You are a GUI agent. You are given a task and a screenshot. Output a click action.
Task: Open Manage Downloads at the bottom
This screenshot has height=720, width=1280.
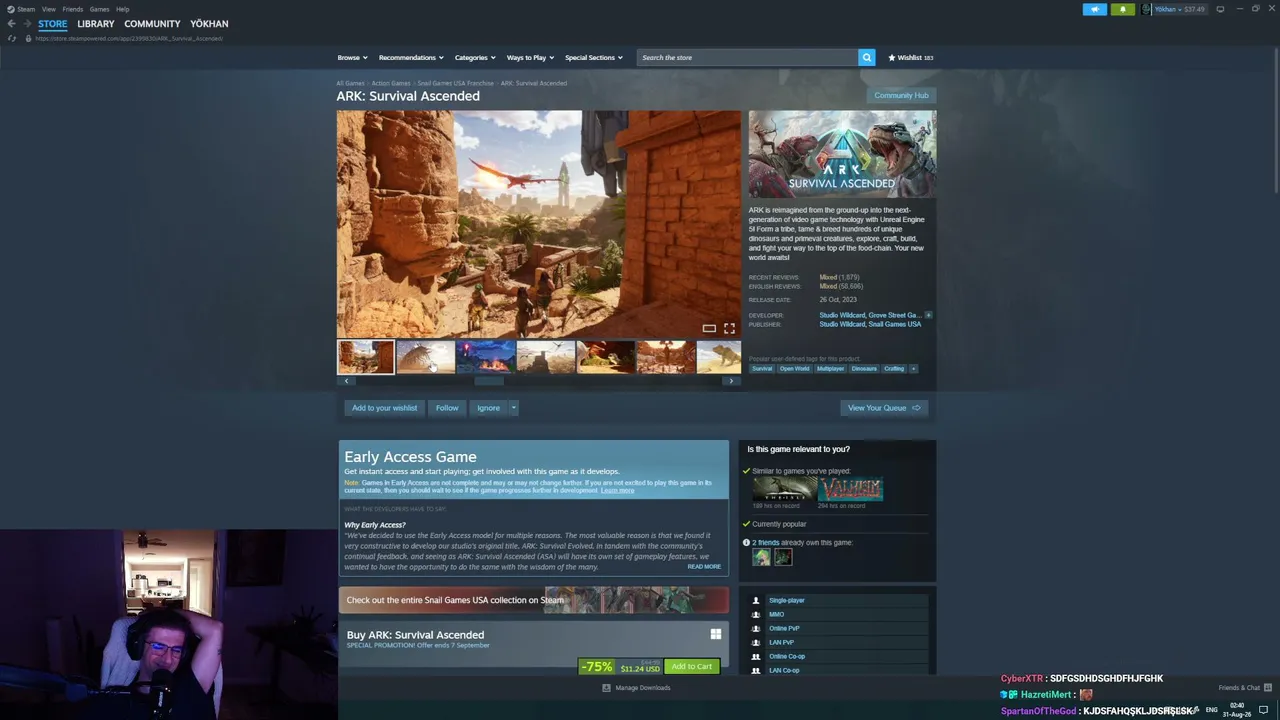click(x=637, y=688)
